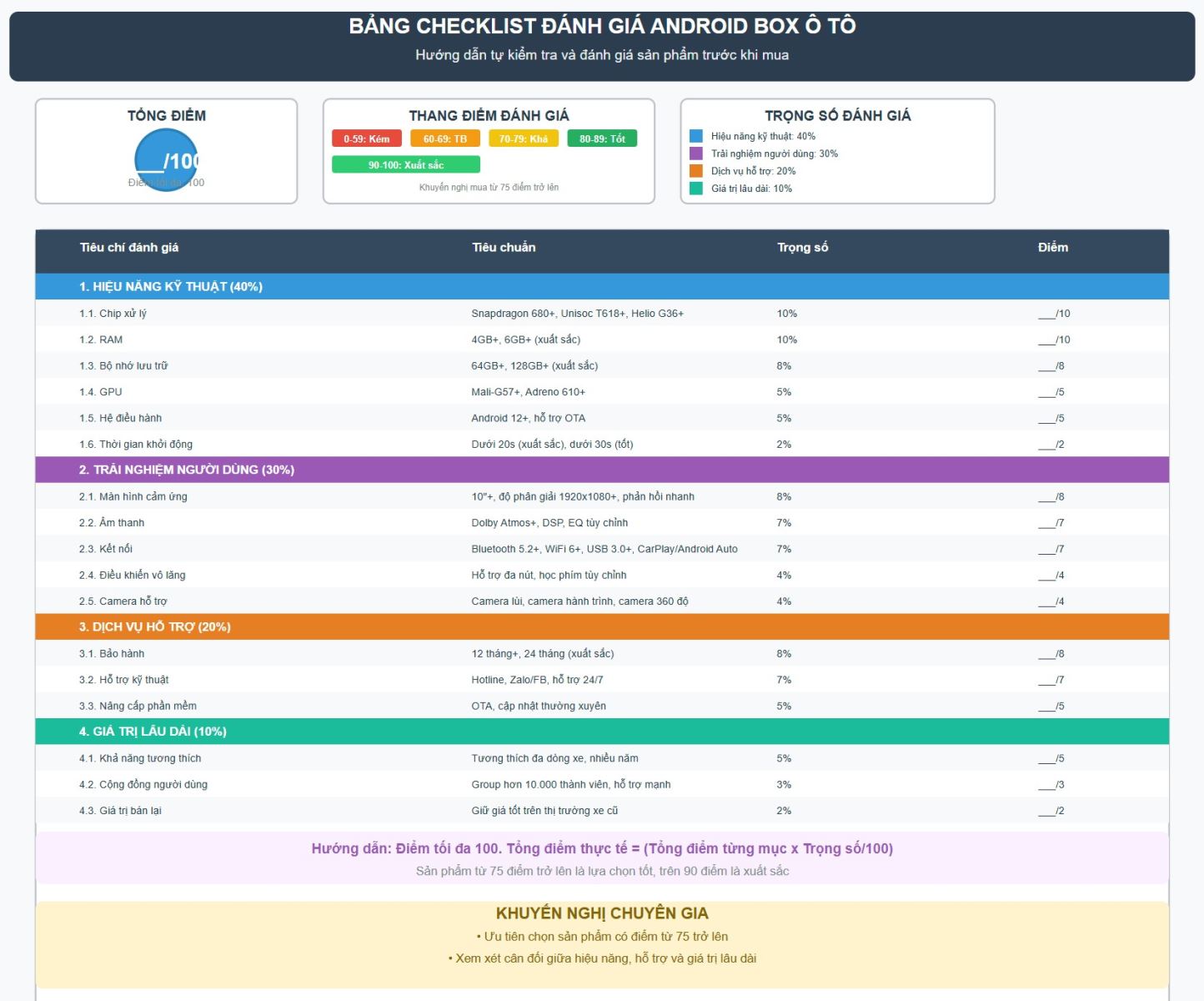Click the orange Dịch vụ hỗ trợ legend swatch

coord(696,171)
